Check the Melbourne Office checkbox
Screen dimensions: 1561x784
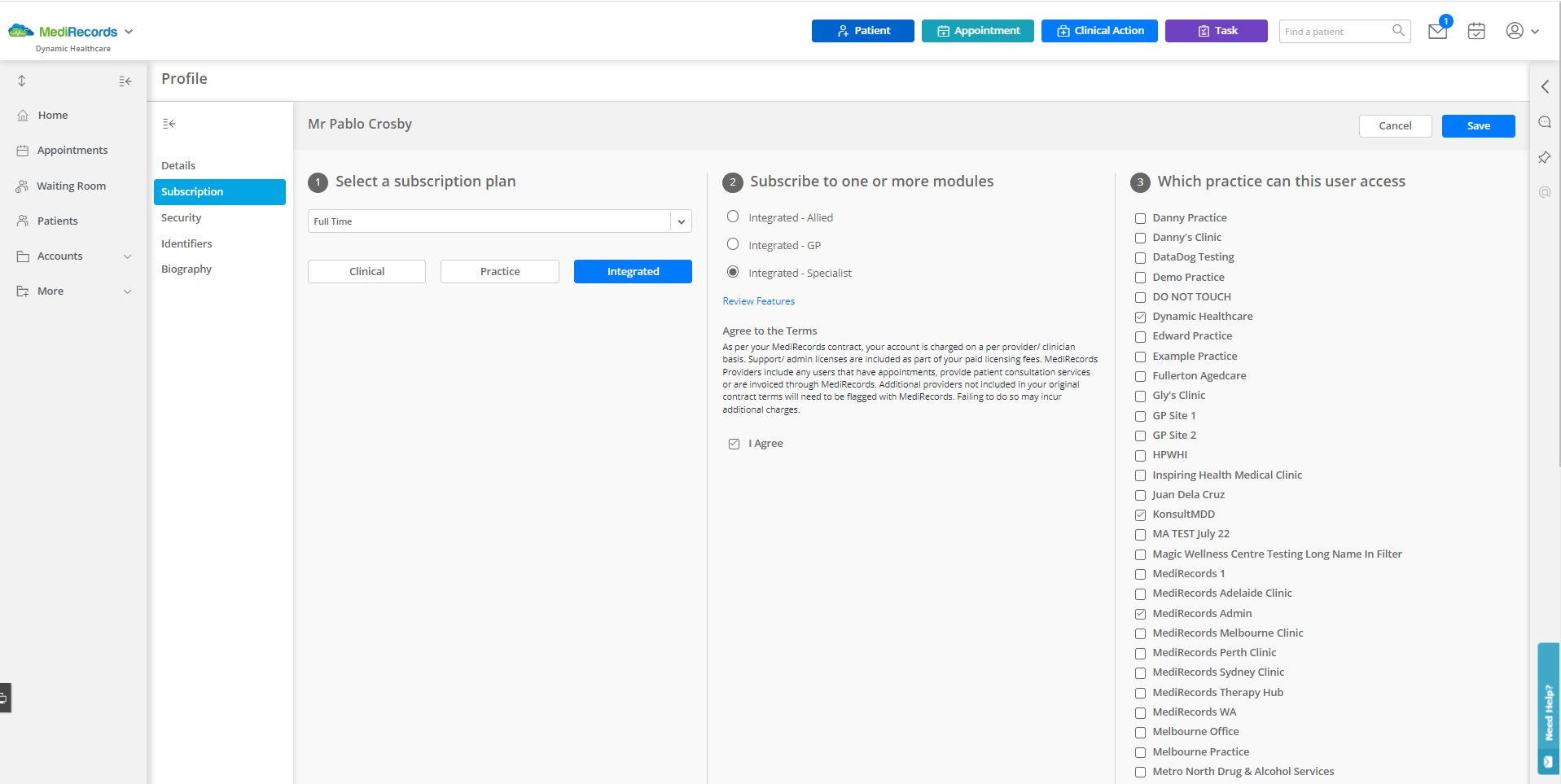point(1140,732)
